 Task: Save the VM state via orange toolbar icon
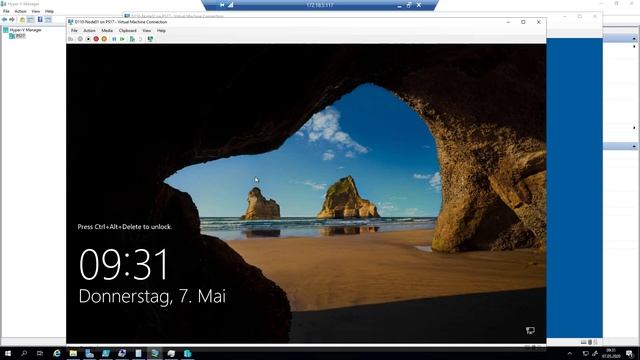click(x=104, y=39)
